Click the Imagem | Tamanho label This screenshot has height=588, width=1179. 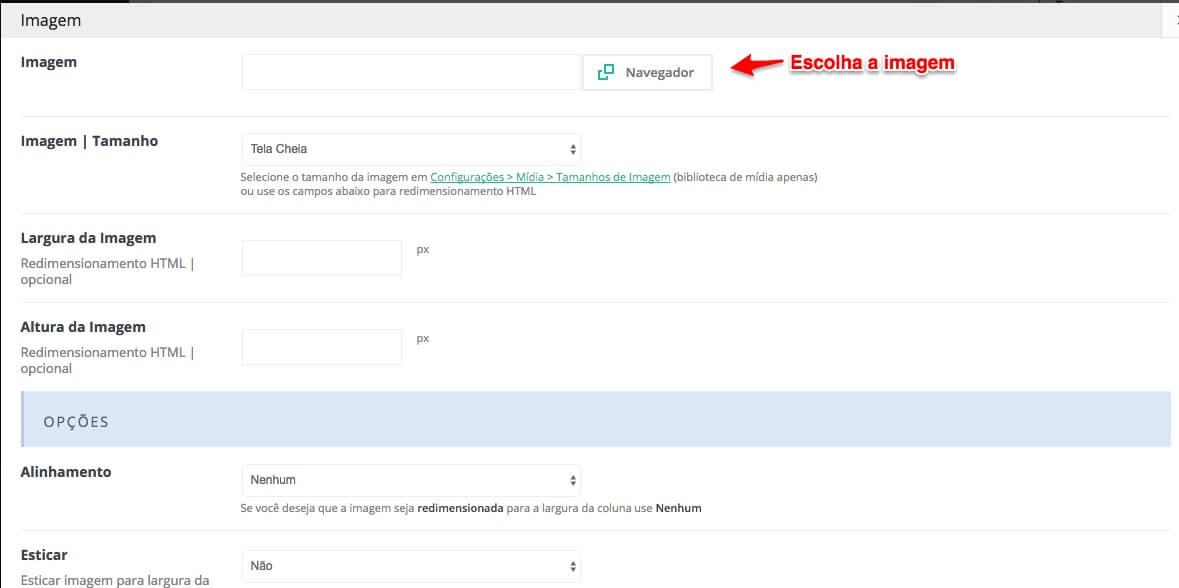click(89, 141)
